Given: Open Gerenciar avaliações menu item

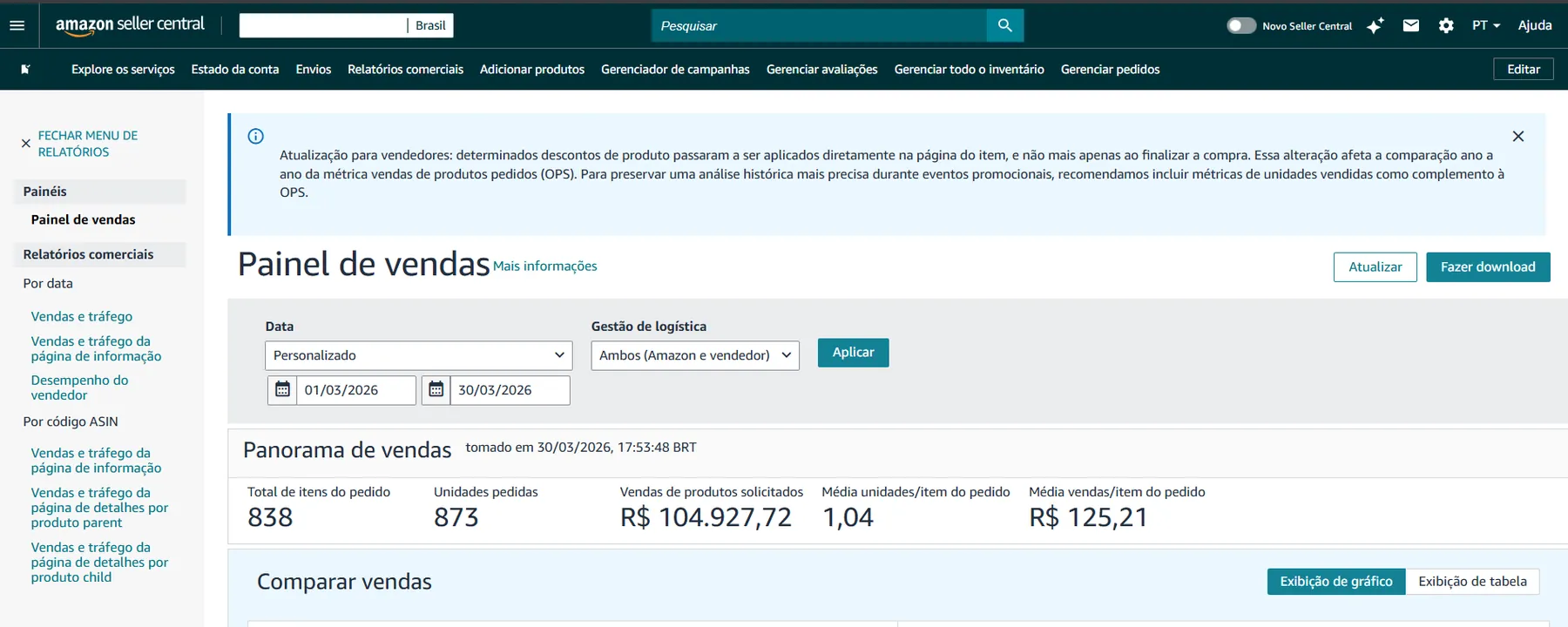Looking at the screenshot, I should [822, 69].
